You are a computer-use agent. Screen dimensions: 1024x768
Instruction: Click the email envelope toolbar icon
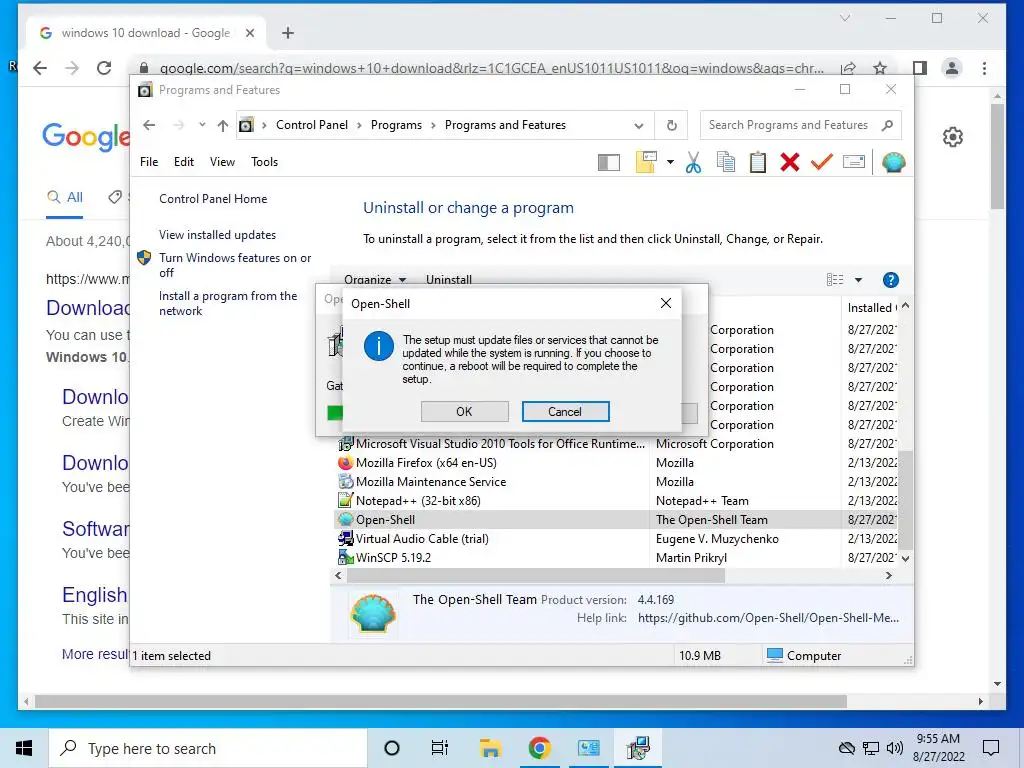(x=854, y=162)
